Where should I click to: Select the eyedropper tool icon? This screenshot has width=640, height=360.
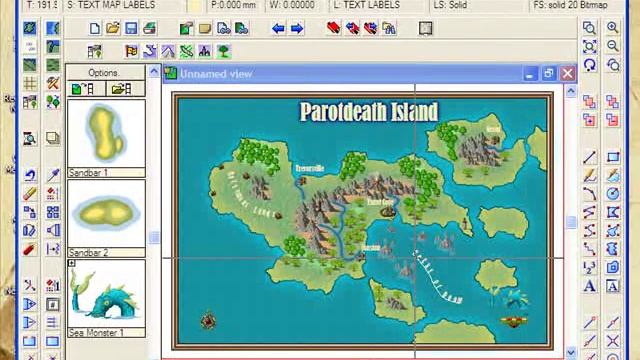coord(53,175)
